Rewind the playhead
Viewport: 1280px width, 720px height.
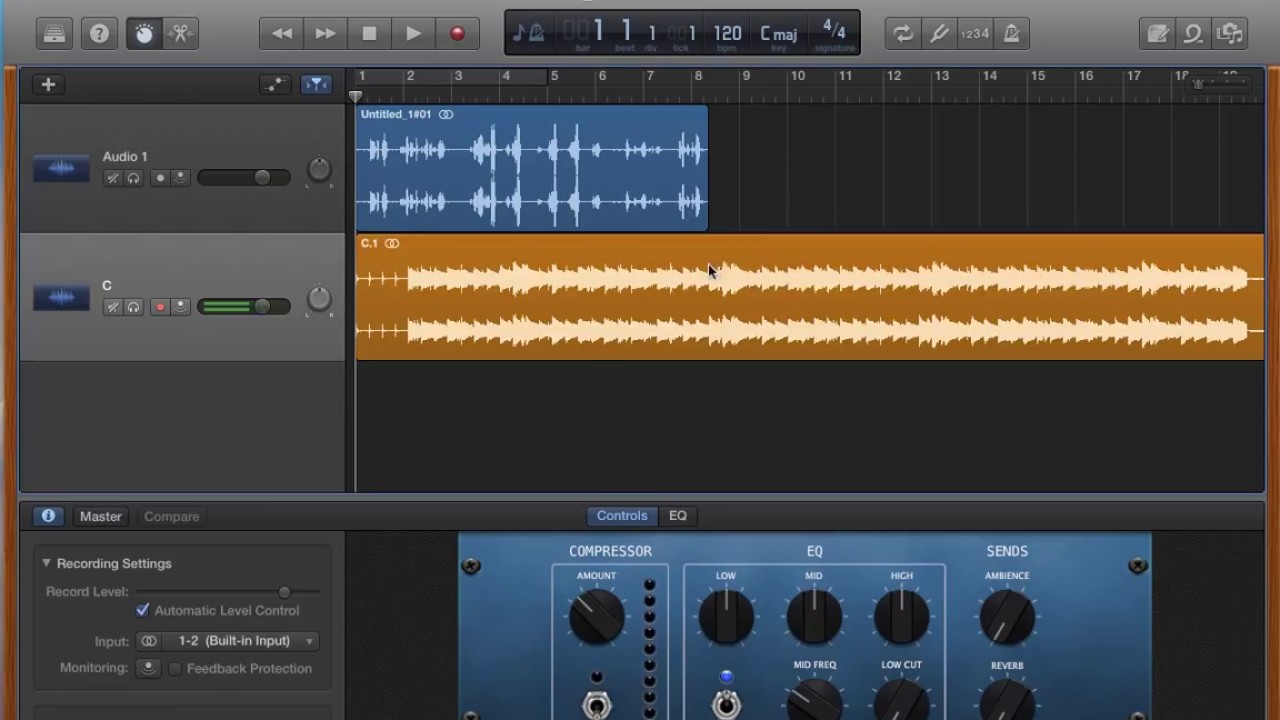(x=282, y=34)
